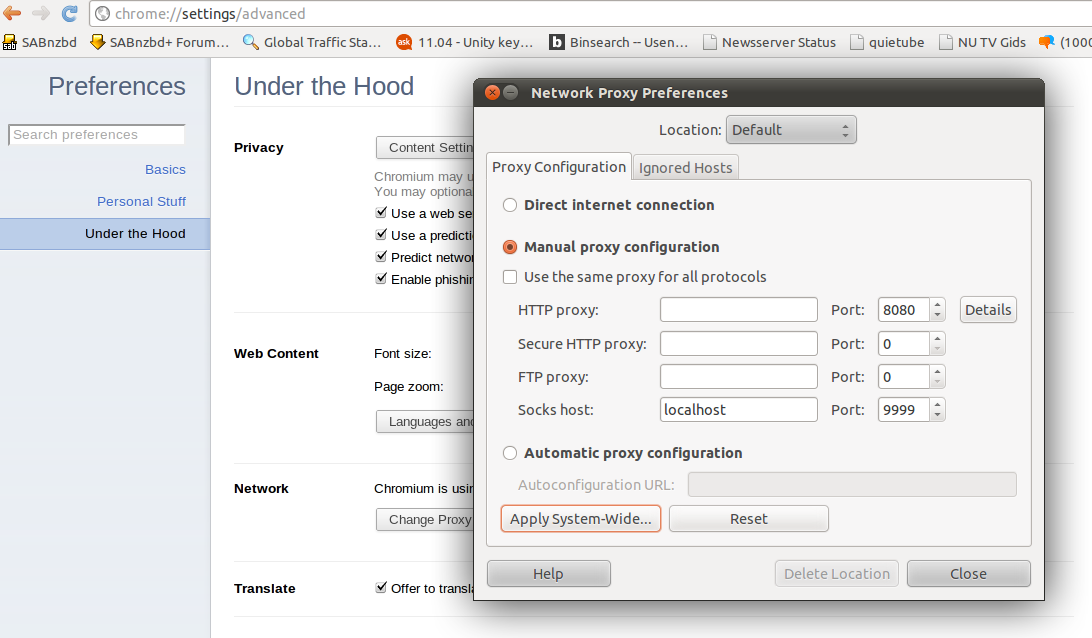1092x638 pixels.
Task: Go forward with the browser forward arrow
Action: click(x=41, y=13)
